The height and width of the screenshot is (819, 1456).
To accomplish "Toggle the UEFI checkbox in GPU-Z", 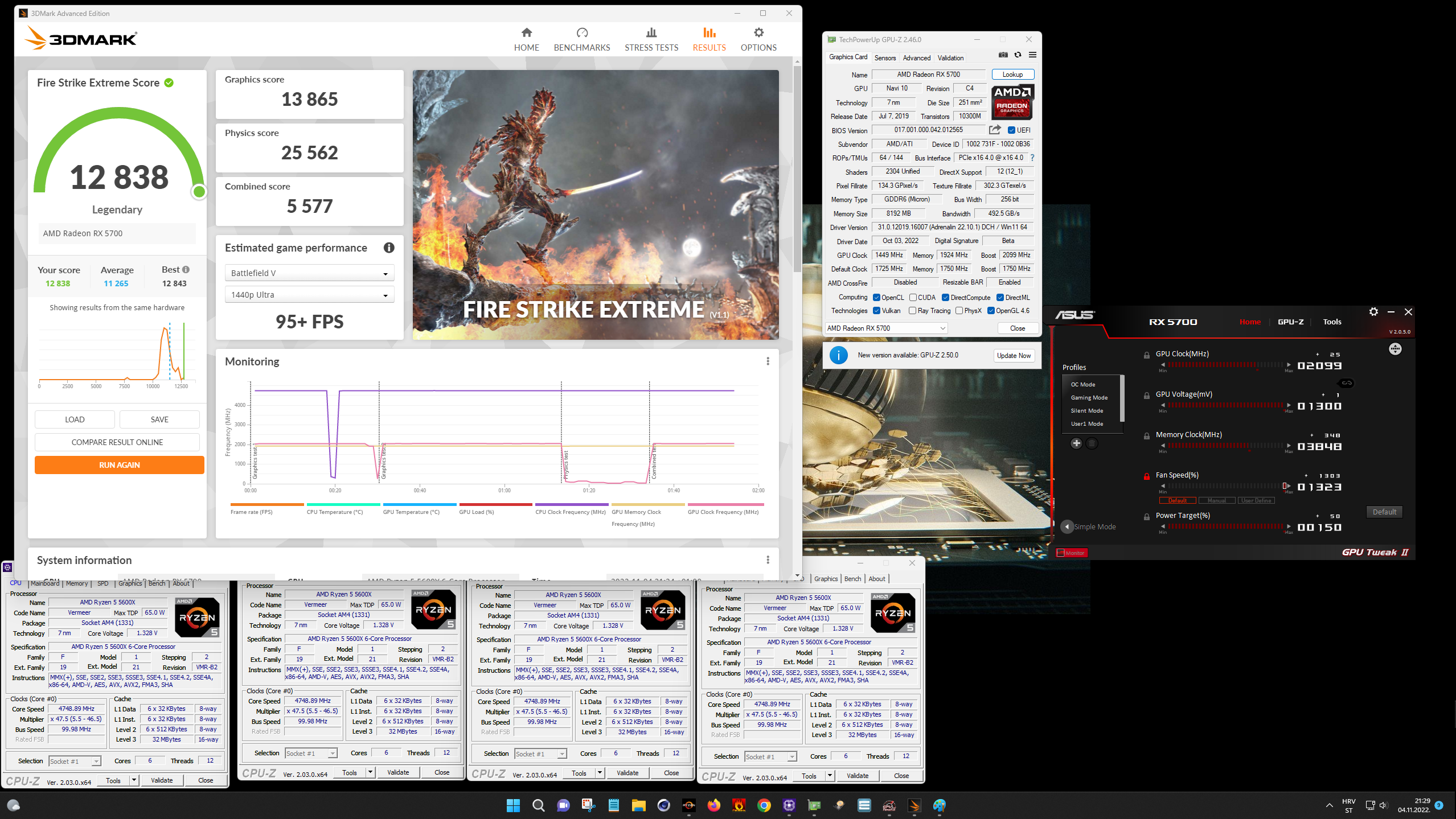I will point(1011,130).
